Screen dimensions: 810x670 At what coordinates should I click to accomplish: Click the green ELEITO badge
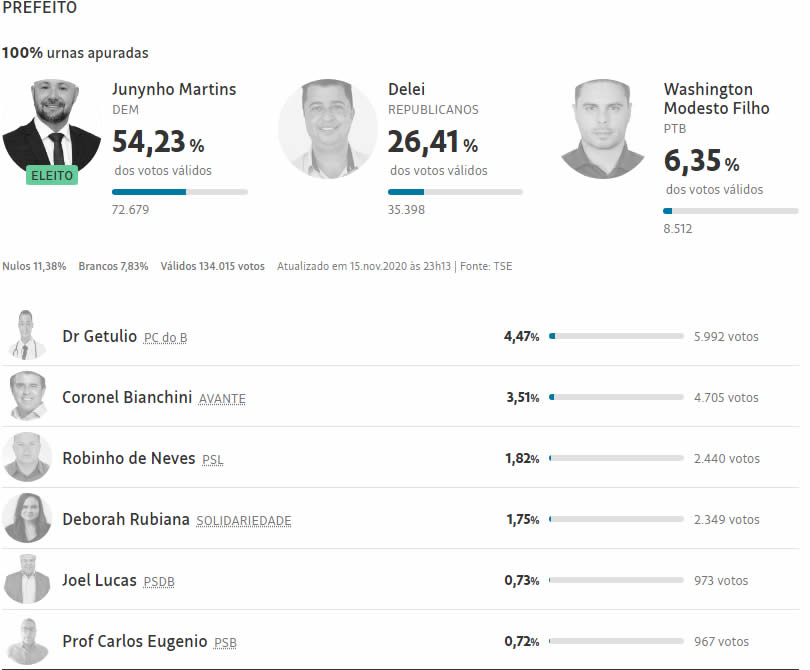(x=52, y=175)
